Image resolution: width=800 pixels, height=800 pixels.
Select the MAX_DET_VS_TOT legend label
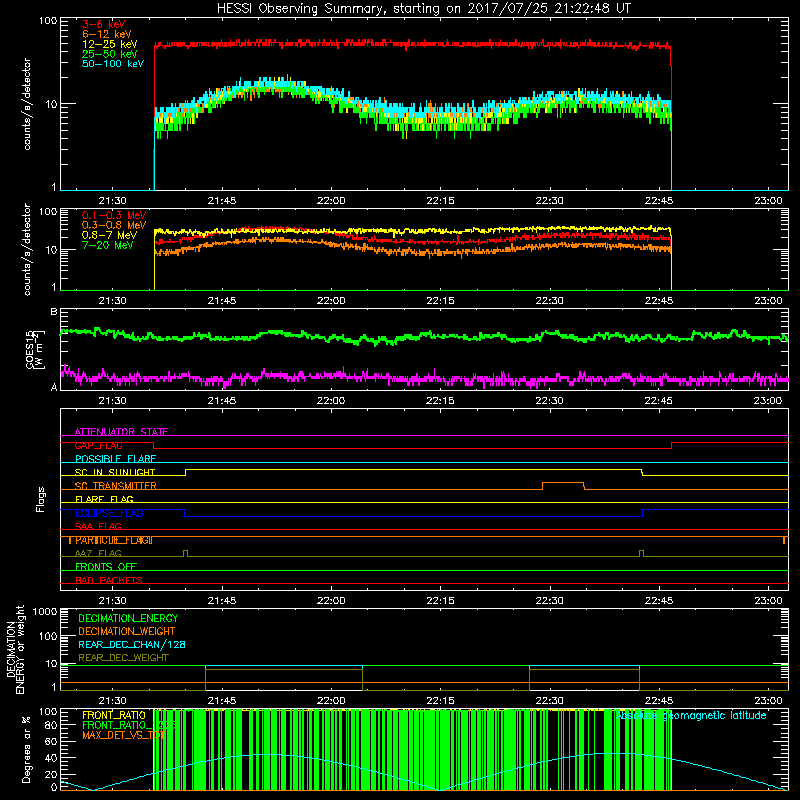click(123, 735)
